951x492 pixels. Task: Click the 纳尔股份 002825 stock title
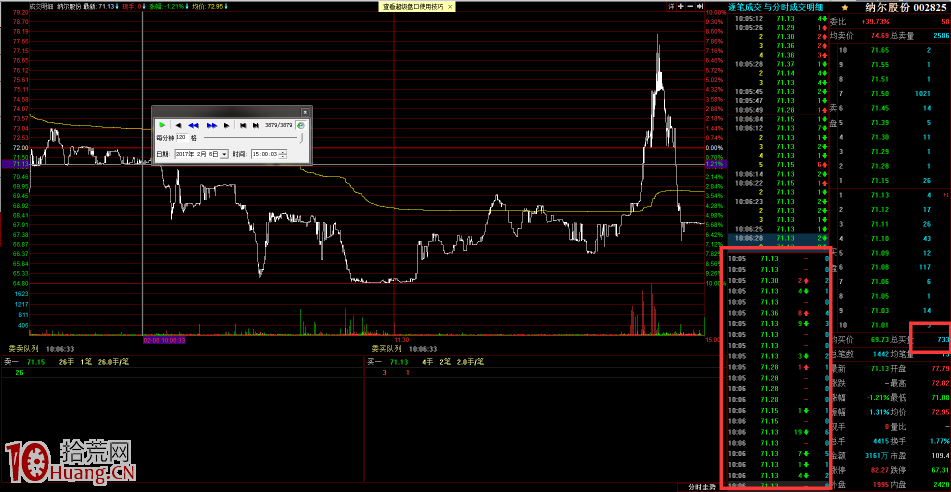pos(904,8)
